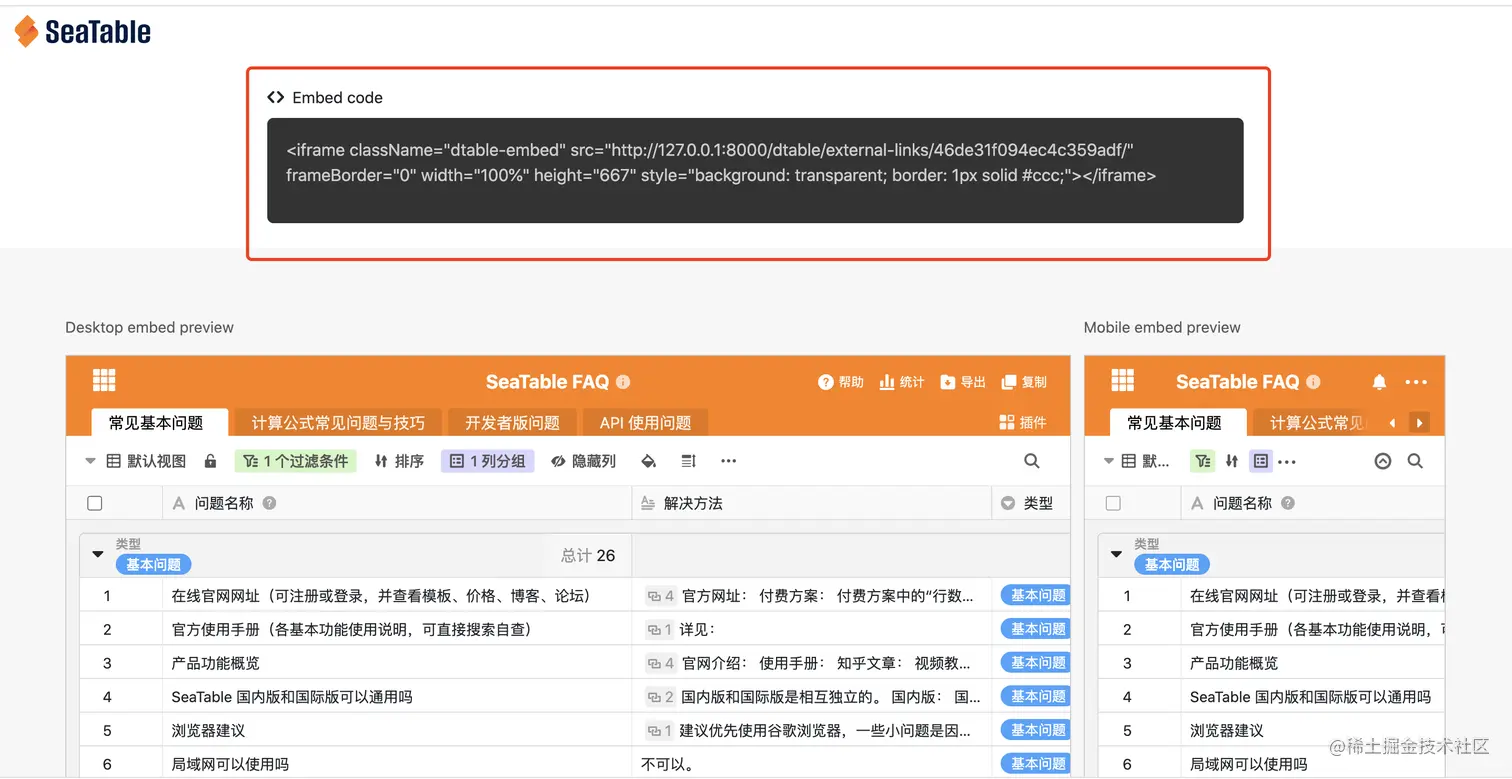Click 产品功能概览 cell in mobile preview
The image size is (1512, 779).
tap(1313, 663)
